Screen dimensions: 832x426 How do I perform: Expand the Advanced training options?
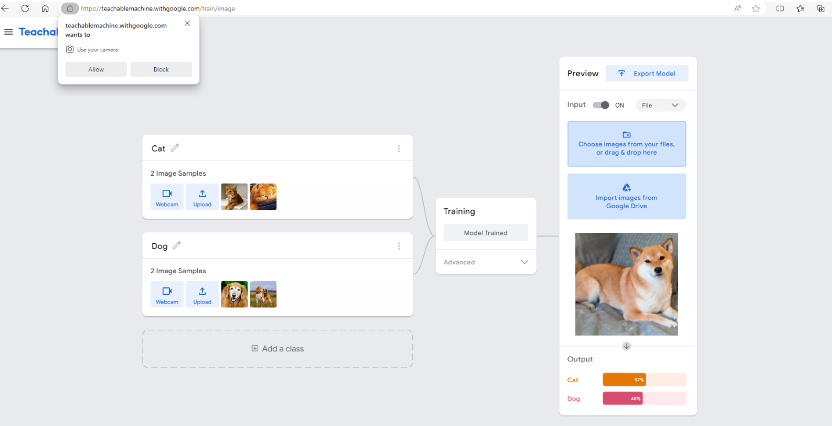pyautogui.click(x=486, y=262)
